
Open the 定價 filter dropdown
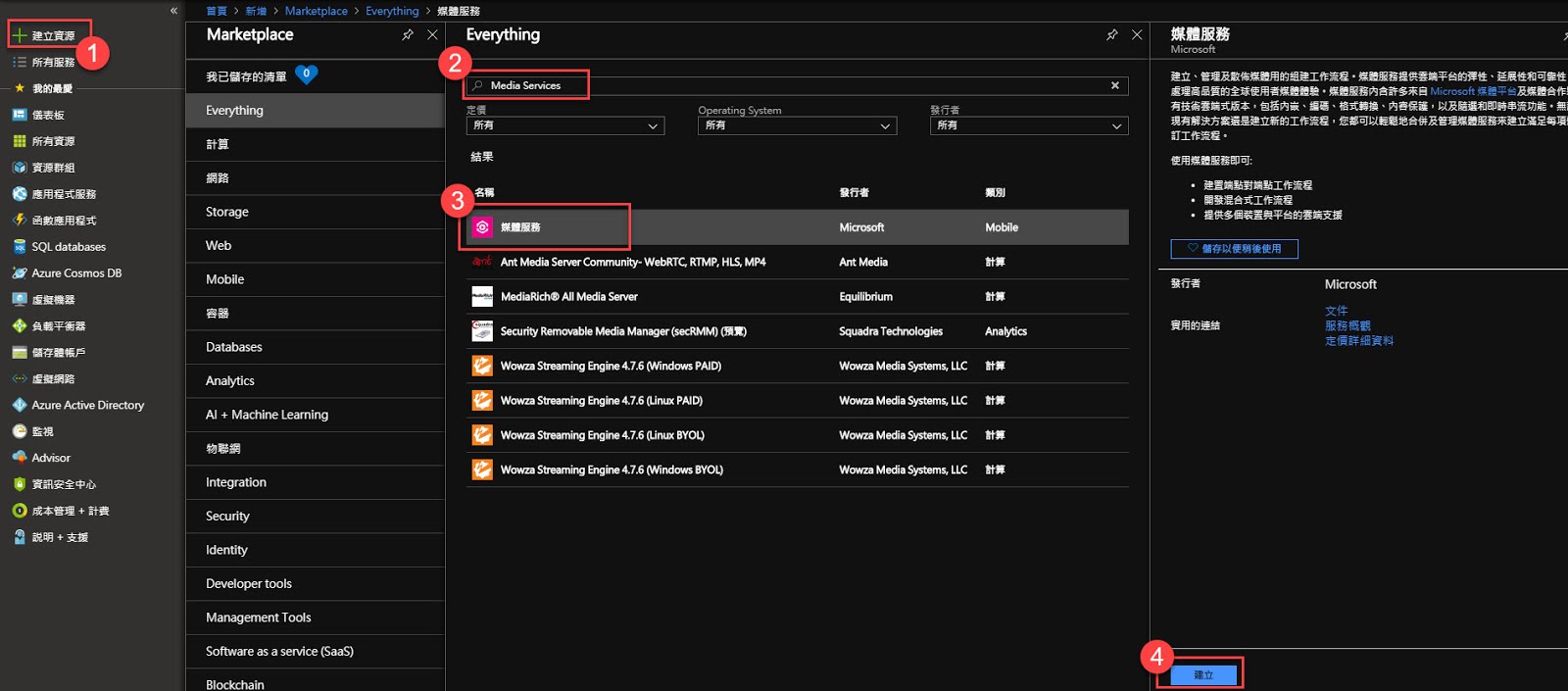(565, 125)
